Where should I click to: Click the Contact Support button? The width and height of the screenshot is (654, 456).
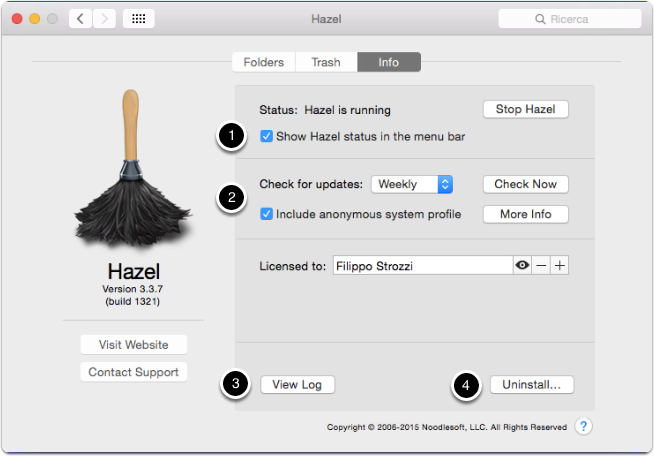point(133,372)
